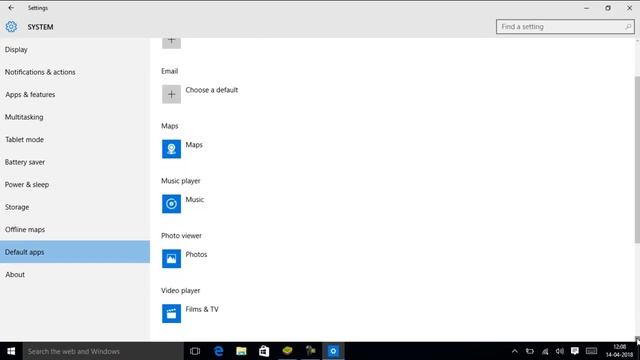Screen dimensions: 640x360
Task: Click the volume icon in the system tray
Action: click(560, 351)
